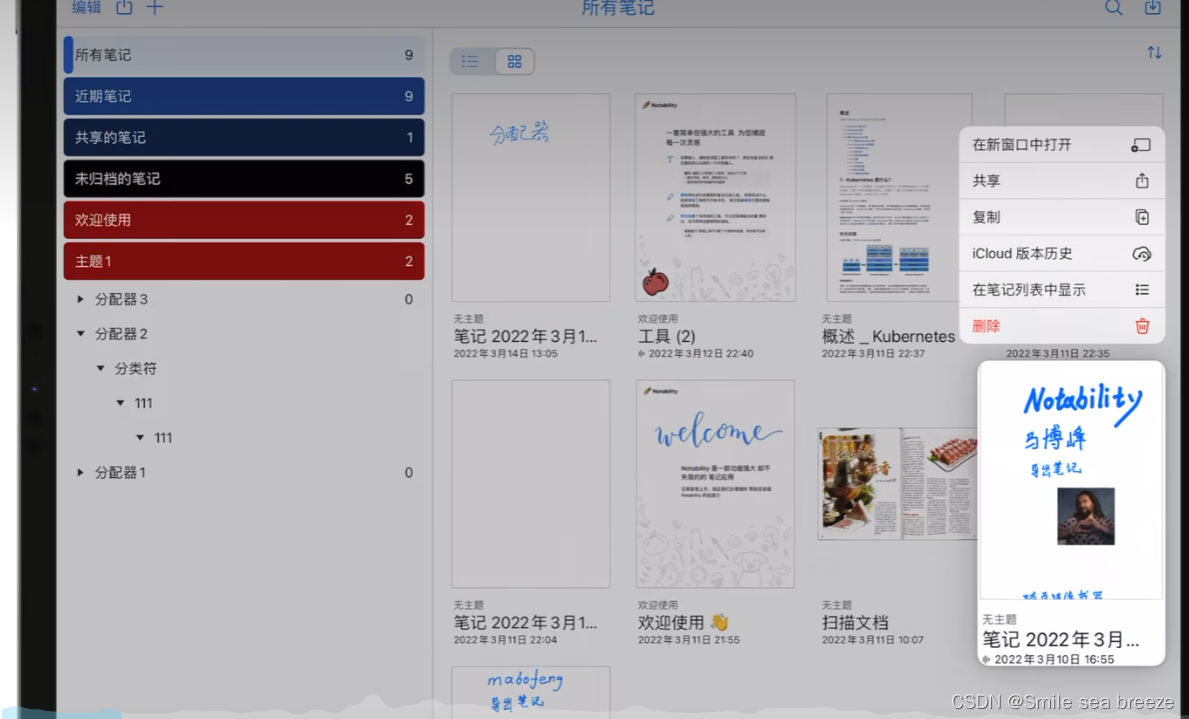Viewport: 1189px width, 719px height.
Task: Tap the sort arrows icon
Action: click(1154, 52)
